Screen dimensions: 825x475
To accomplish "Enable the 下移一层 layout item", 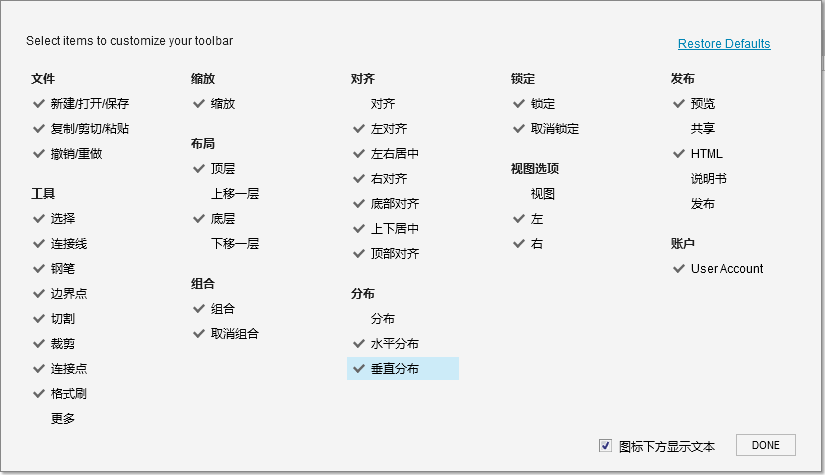I will click(235, 244).
